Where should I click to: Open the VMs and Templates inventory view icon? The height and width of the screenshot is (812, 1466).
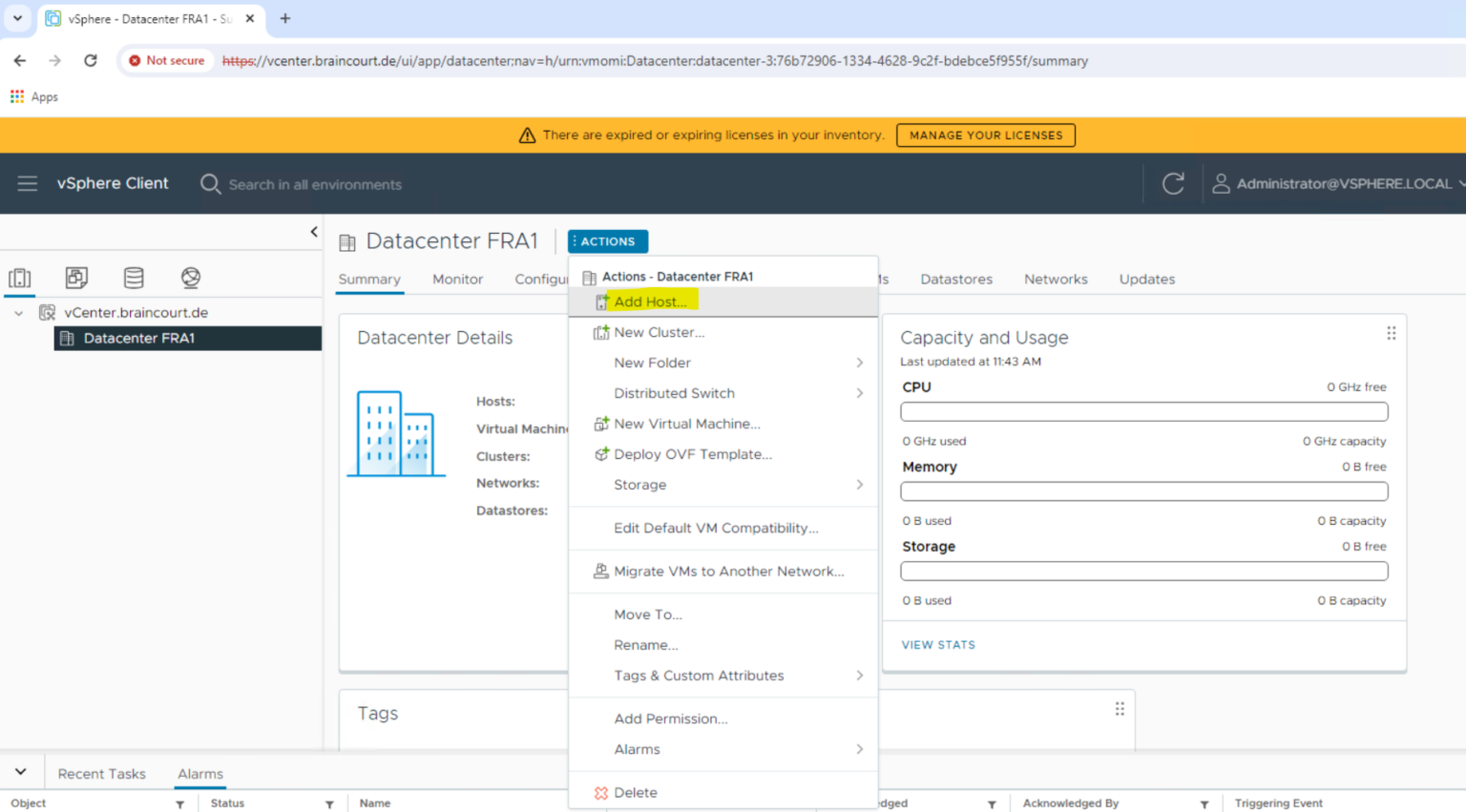[x=76, y=278]
